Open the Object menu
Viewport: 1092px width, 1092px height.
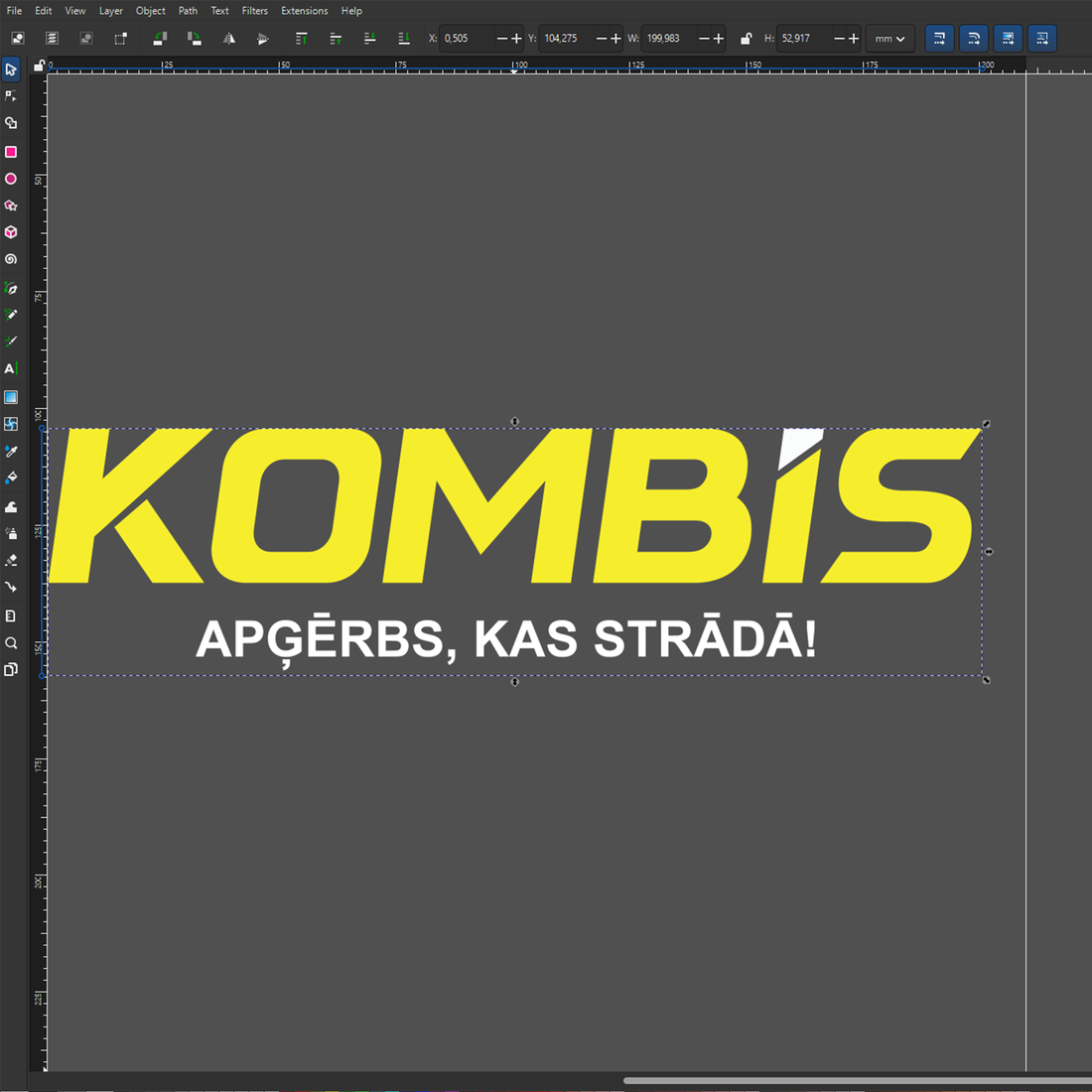[x=151, y=11]
